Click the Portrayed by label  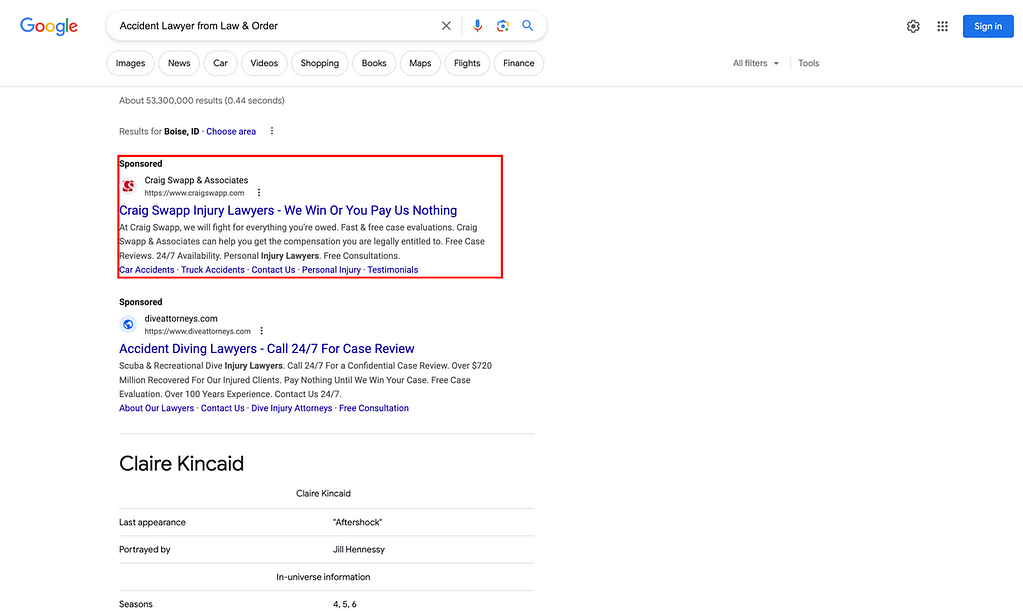(x=144, y=550)
